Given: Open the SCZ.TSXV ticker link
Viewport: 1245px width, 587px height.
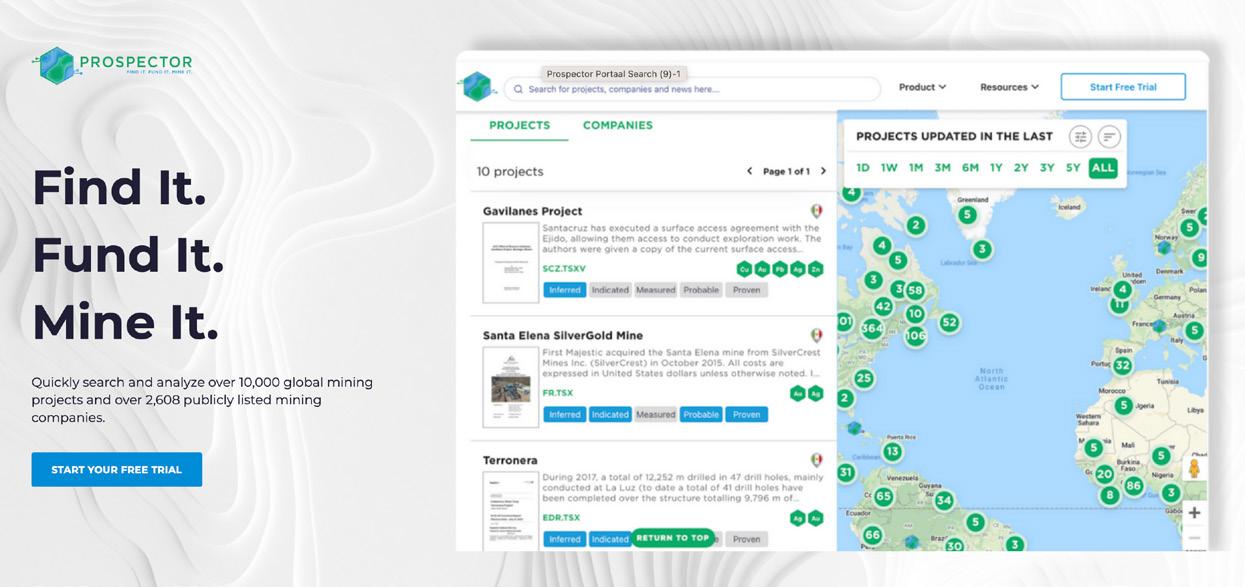Looking at the screenshot, I should click(564, 269).
